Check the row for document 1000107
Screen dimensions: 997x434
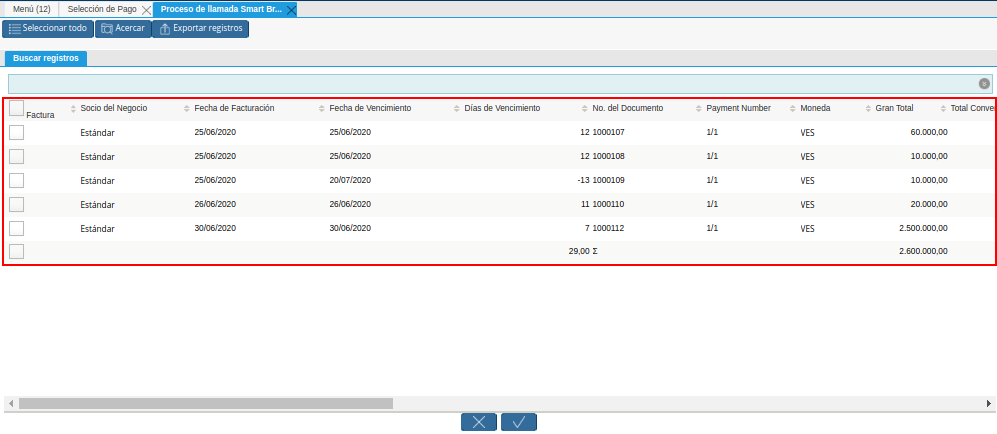17,132
